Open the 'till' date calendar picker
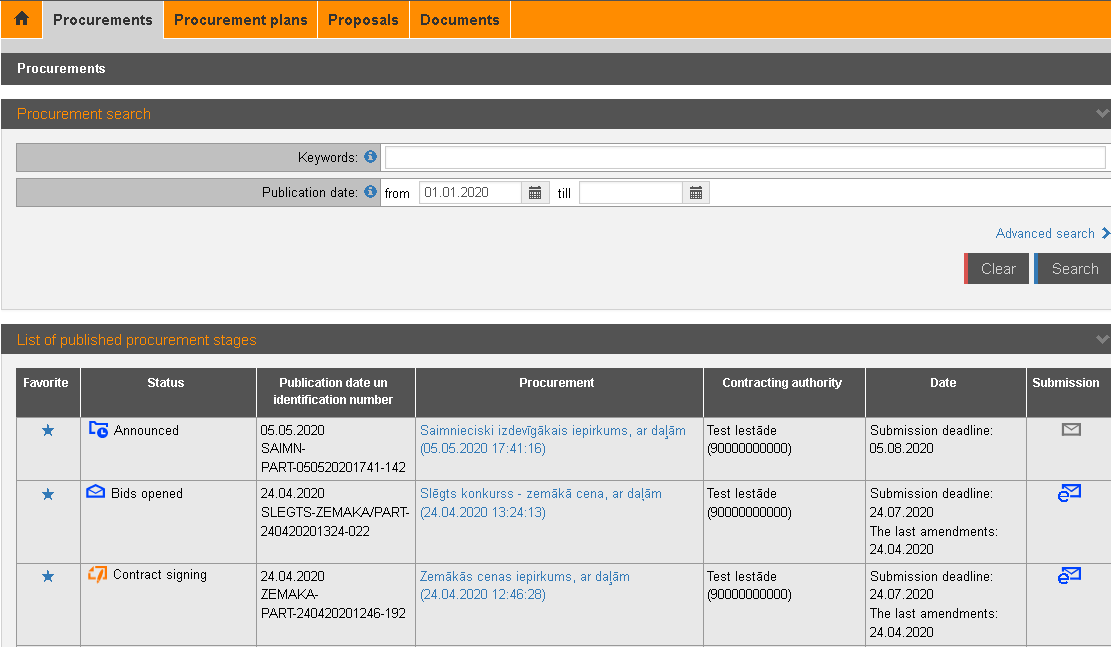This screenshot has height=647, width=1111. pos(696,193)
